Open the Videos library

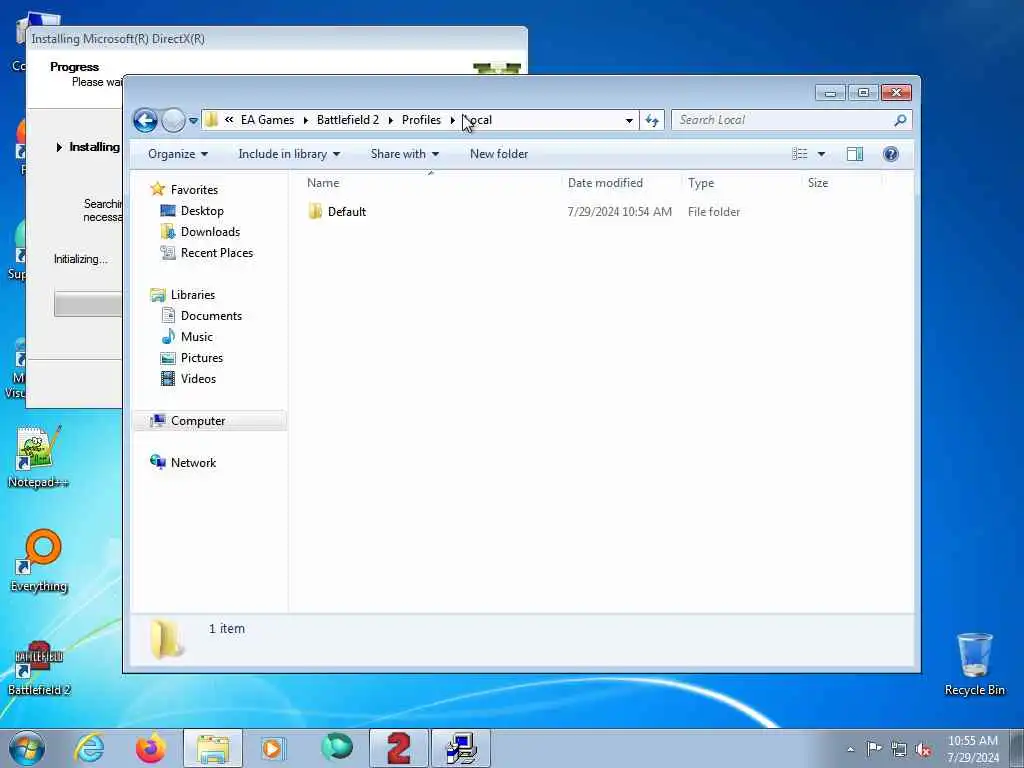click(x=198, y=379)
